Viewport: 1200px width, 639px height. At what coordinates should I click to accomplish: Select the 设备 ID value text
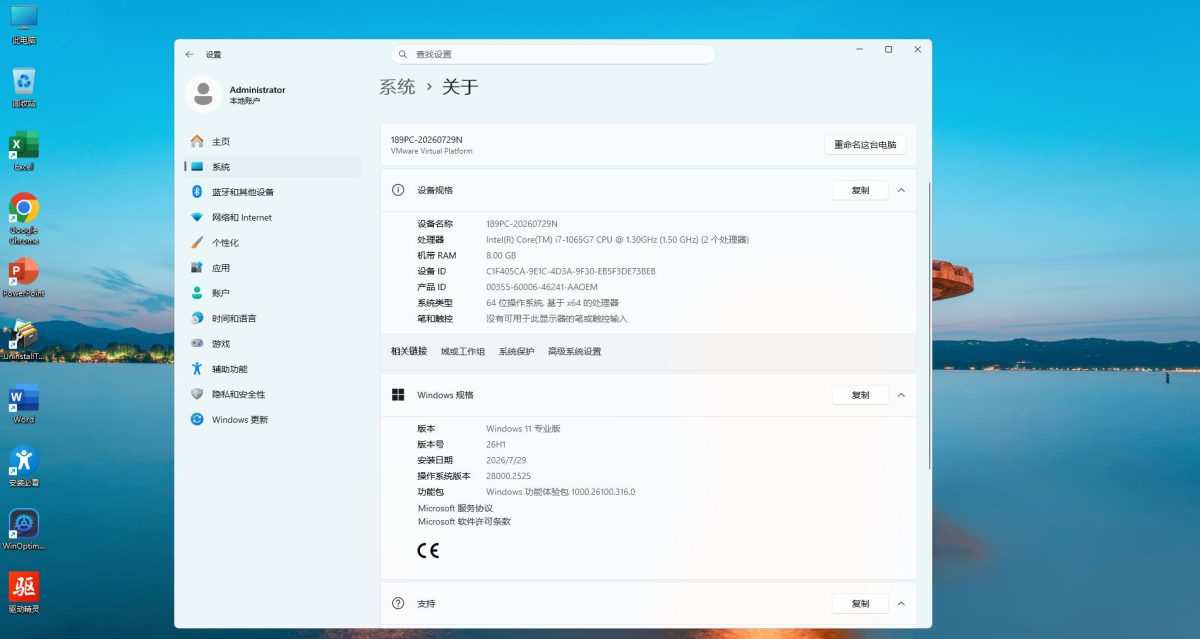click(x=571, y=271)
